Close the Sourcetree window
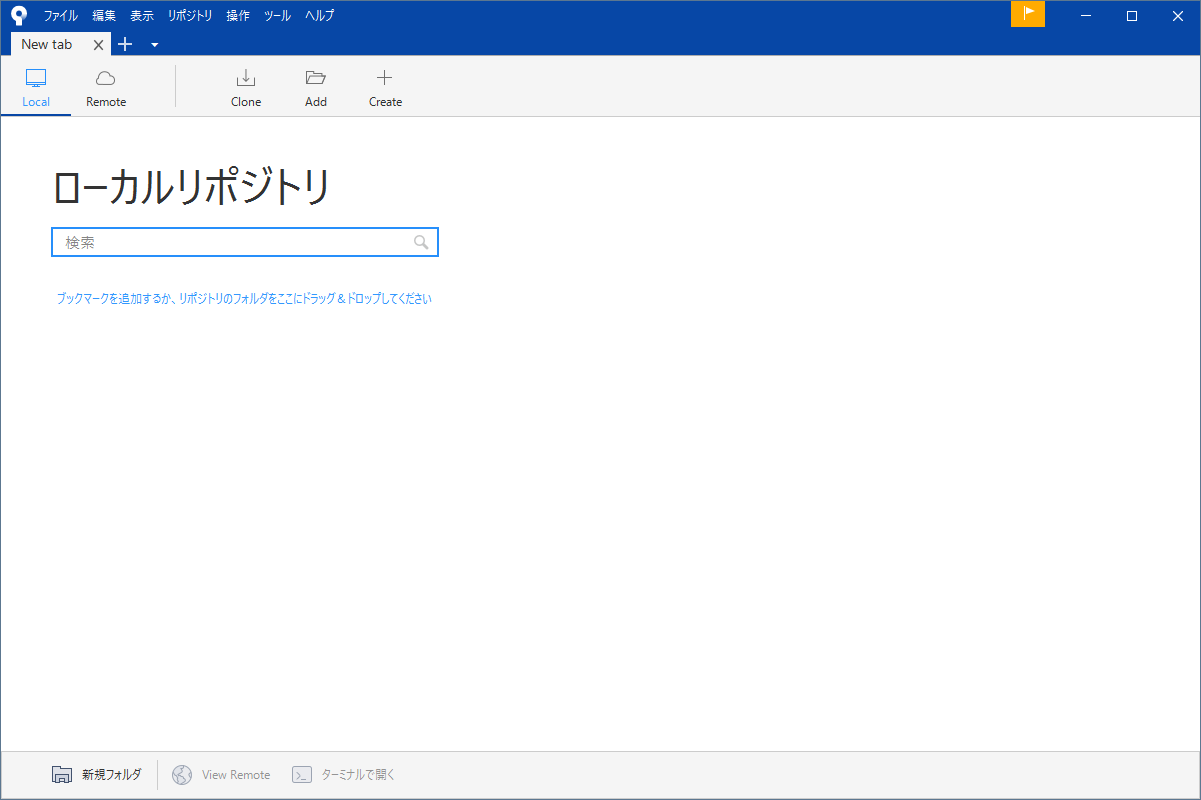 click(x=1178, y=15)
